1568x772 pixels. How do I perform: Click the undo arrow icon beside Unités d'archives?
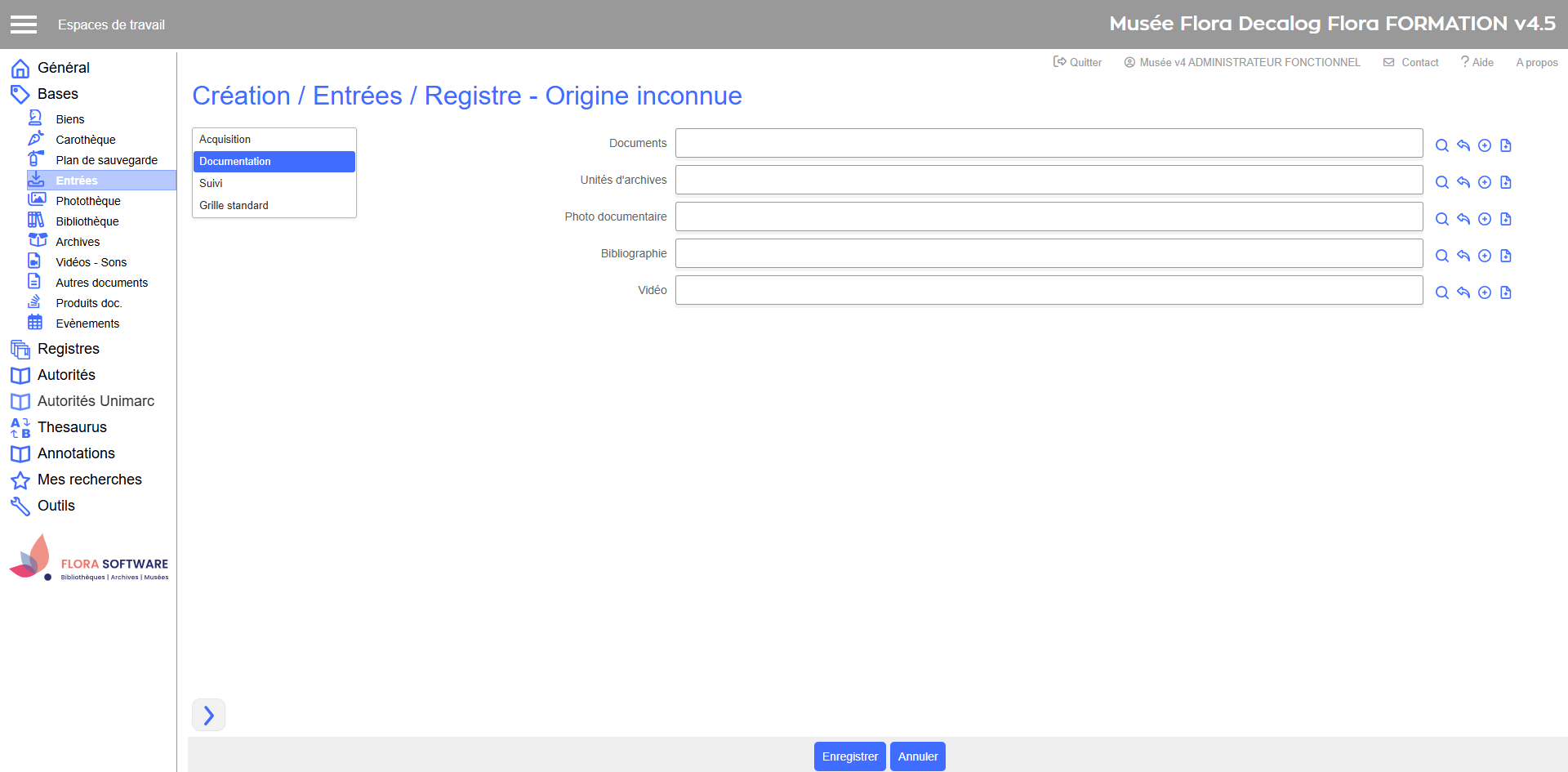coord(1463,182)
